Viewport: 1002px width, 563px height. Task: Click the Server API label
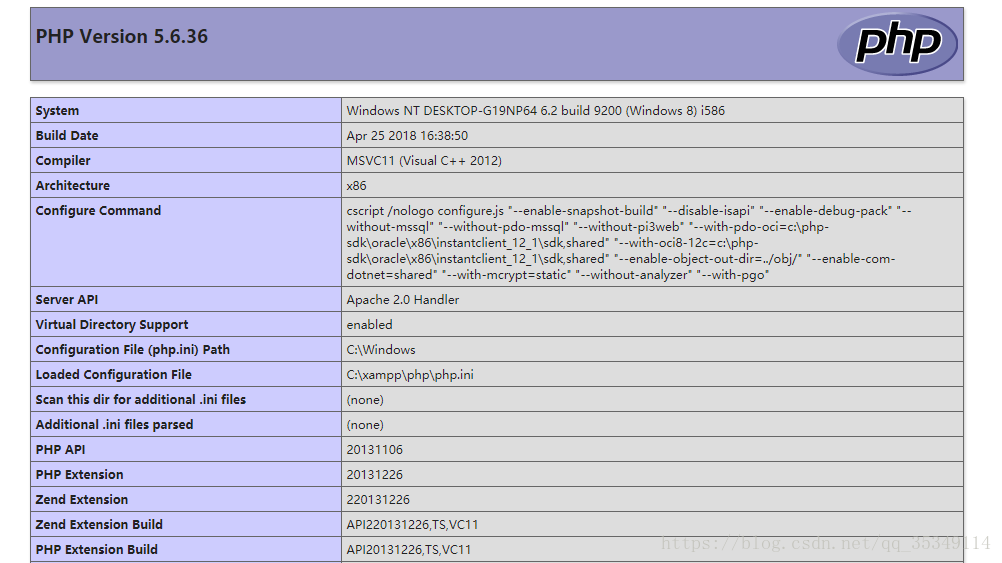(67, 299)
